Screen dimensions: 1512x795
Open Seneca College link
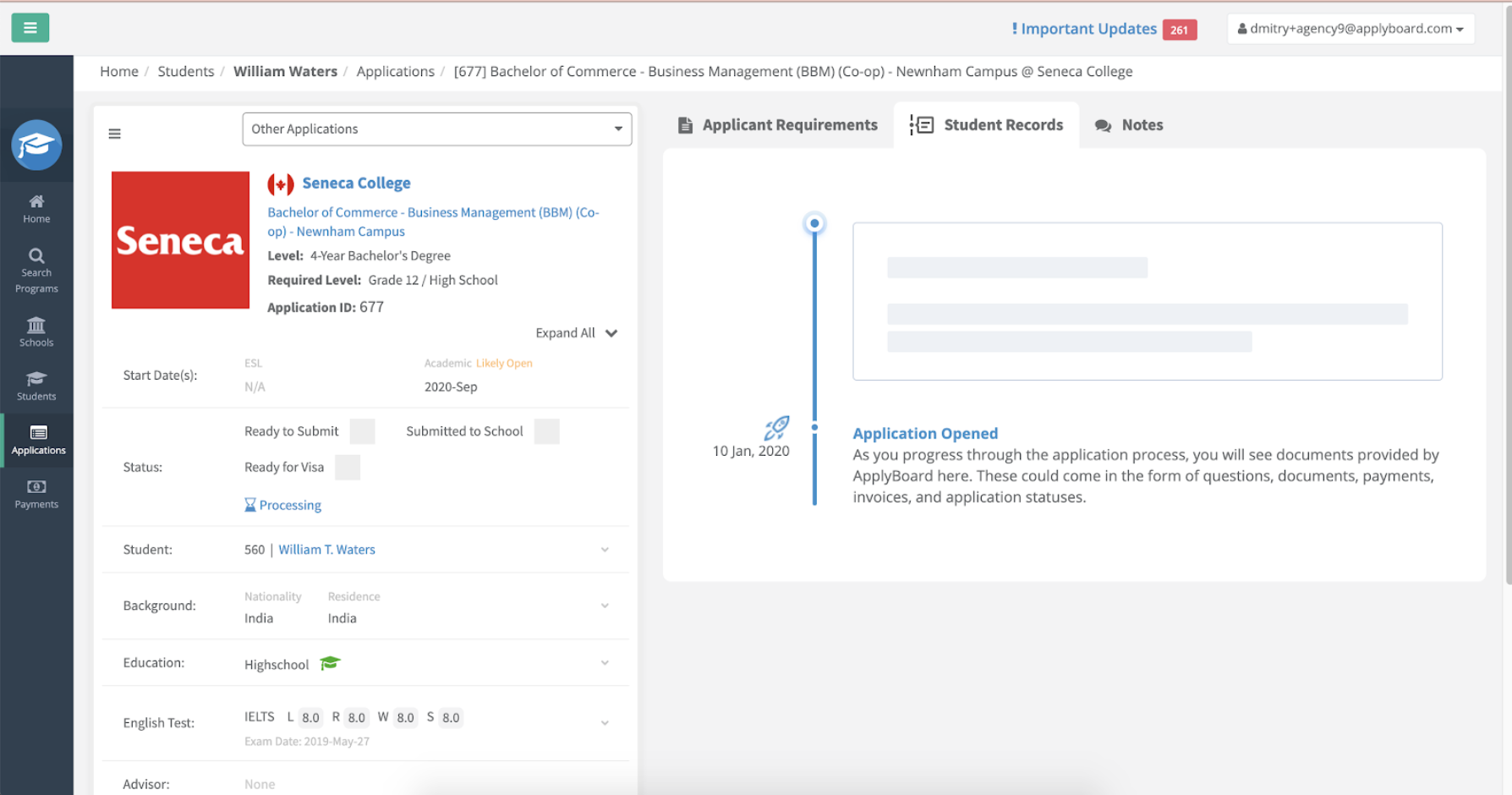[356, 184]
